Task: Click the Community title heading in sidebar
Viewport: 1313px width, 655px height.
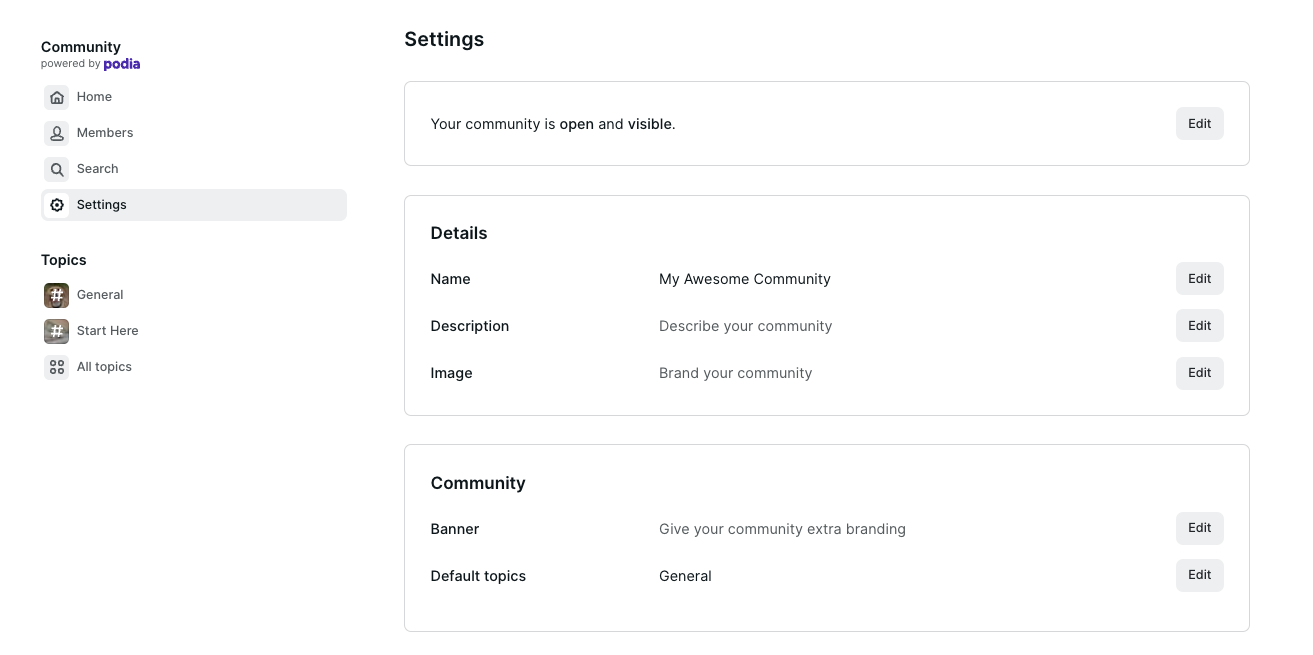Action: (x=81, y=47)
